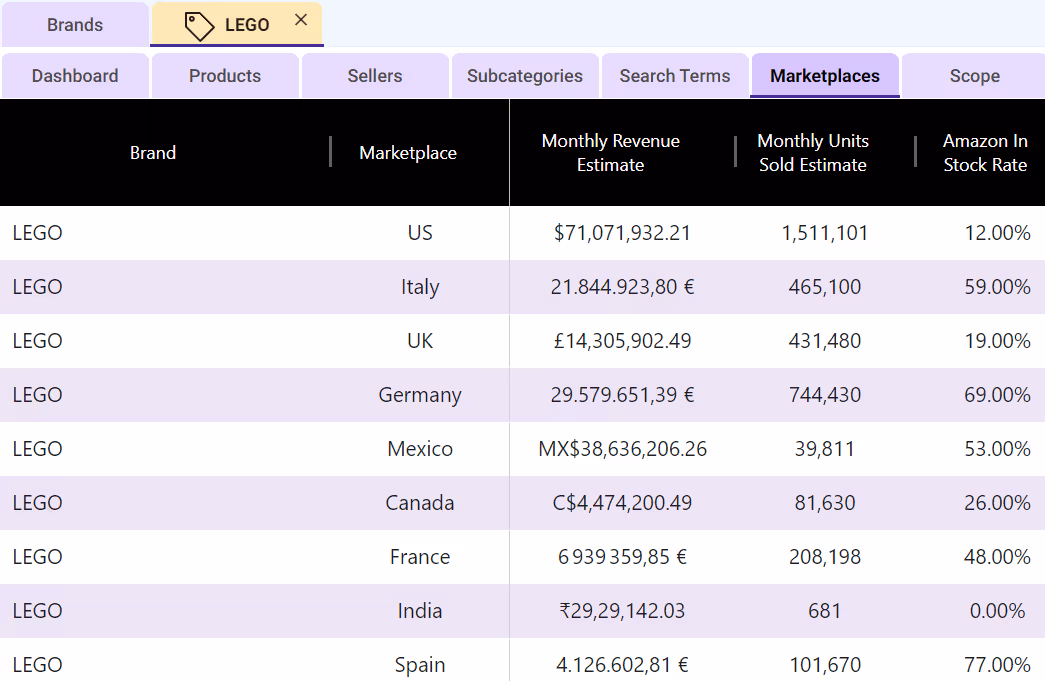This screenshot has width=1045, height=681.
Task: Select revenue value £14,305,902.49
Action: pos(622,340)
